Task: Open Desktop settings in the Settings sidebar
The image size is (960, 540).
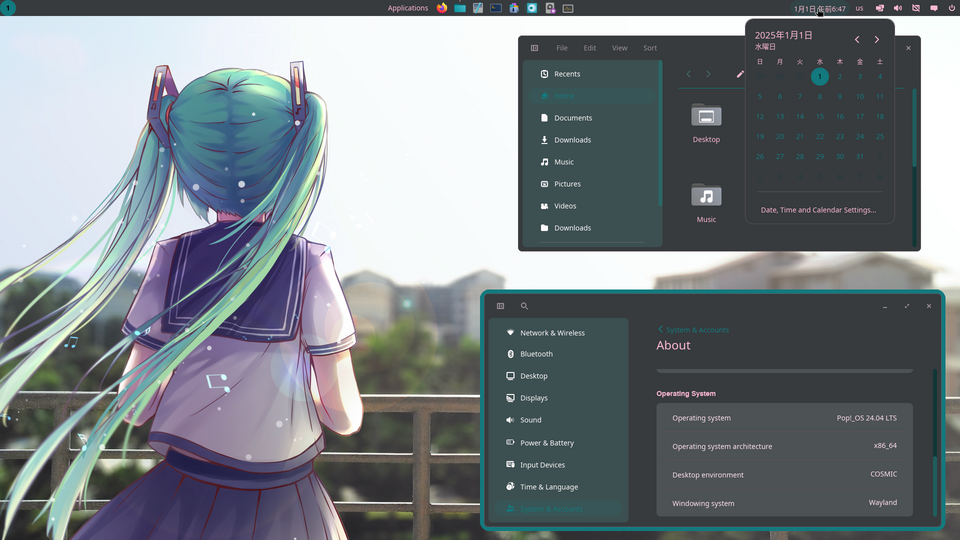Action: (x=558, y=376)
